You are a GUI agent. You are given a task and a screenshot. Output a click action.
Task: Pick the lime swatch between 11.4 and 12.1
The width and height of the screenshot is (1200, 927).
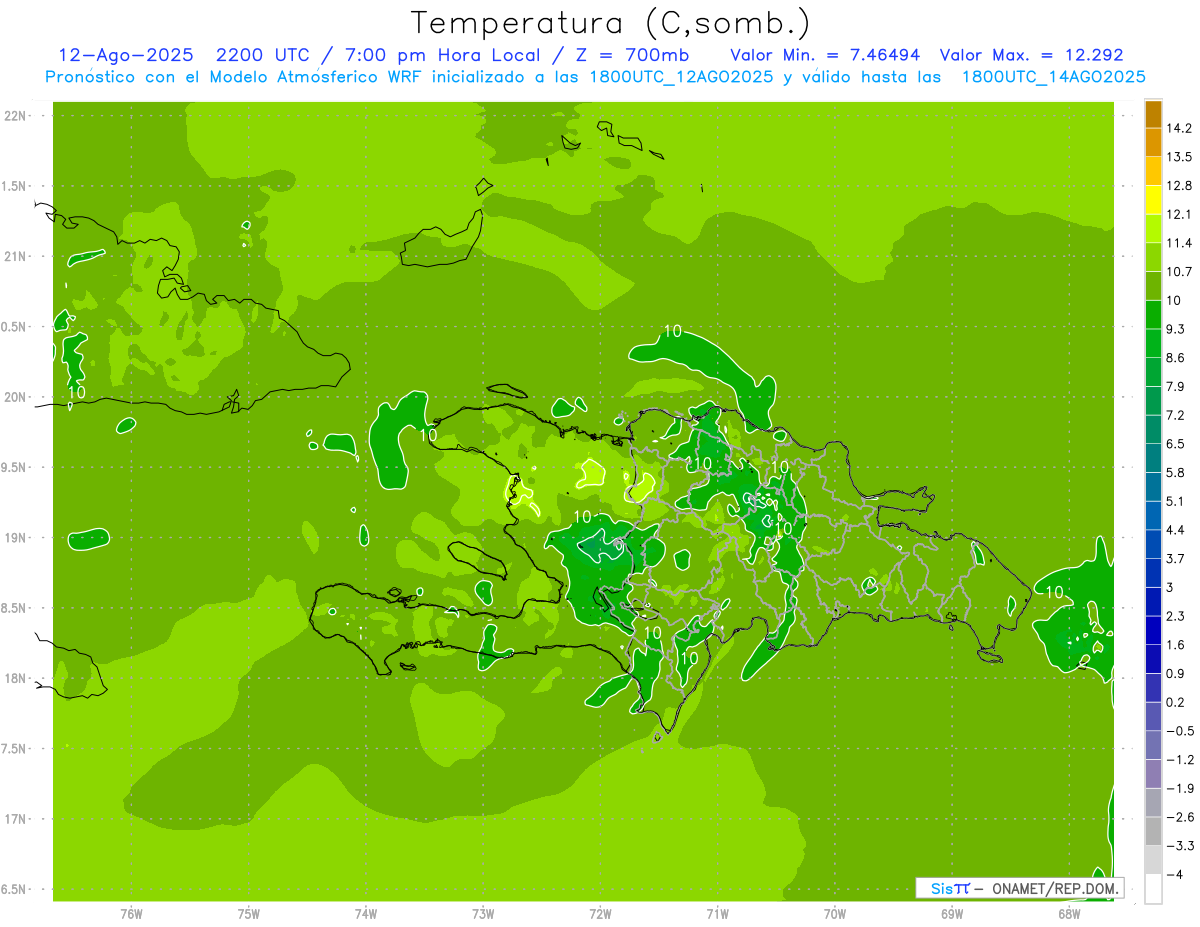point(1153,229)
